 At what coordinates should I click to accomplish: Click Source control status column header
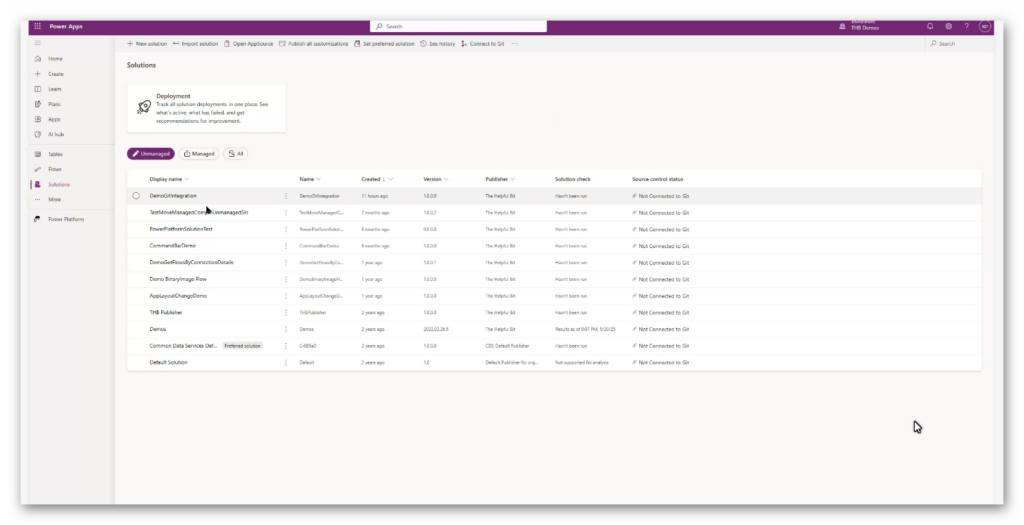pos(658,179)
